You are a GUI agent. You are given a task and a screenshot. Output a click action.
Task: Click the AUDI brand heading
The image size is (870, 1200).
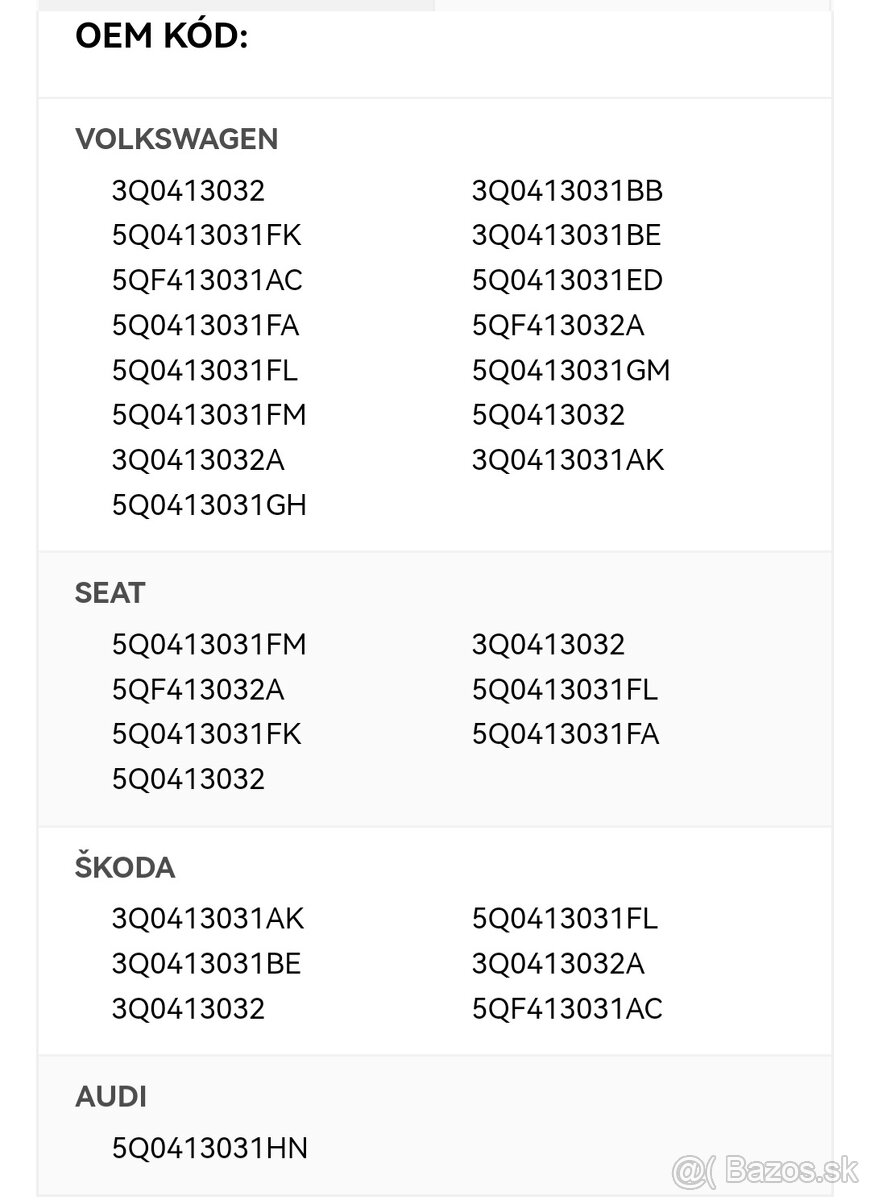111,1097
